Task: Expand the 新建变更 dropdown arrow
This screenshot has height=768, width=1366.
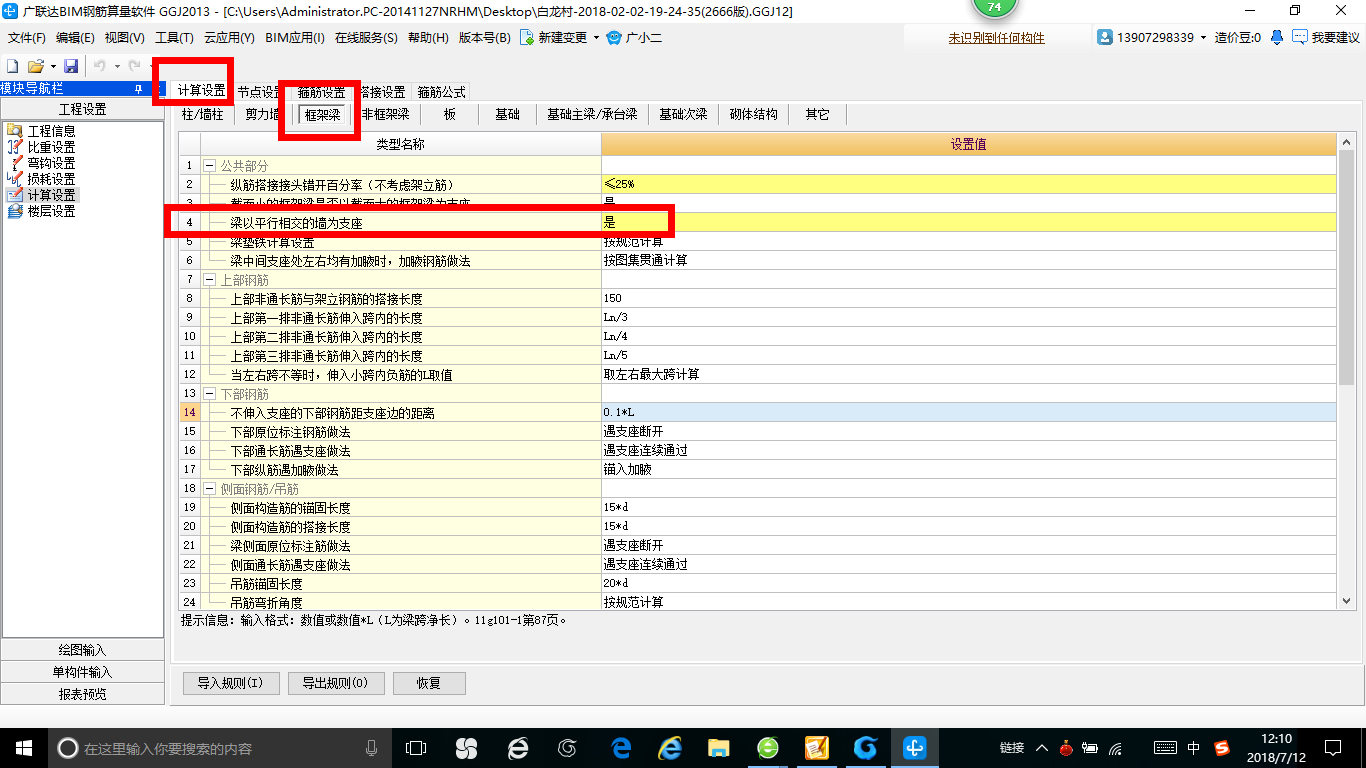Action: click(596, 38)
